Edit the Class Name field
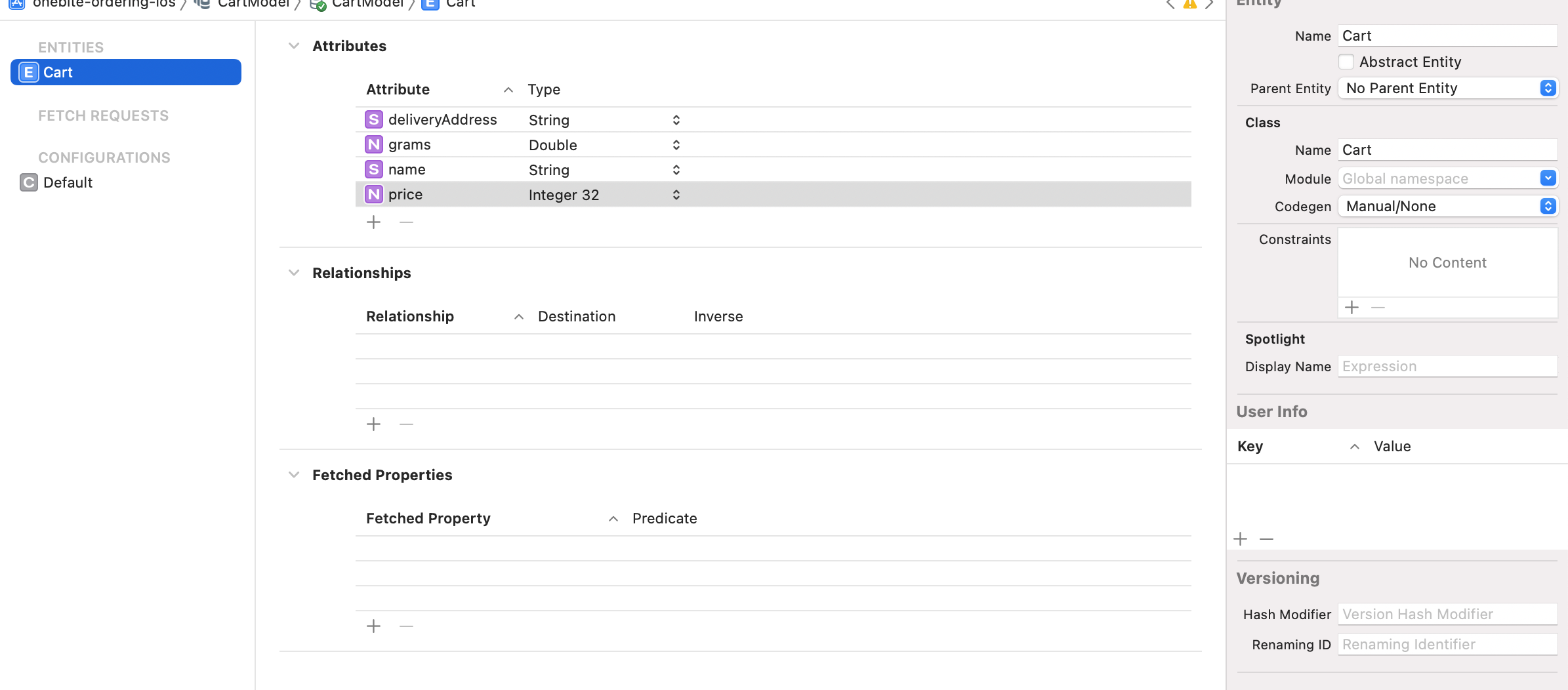Image resolution: width=1568 pixels, height=690 pixels. pos(1448,150)
